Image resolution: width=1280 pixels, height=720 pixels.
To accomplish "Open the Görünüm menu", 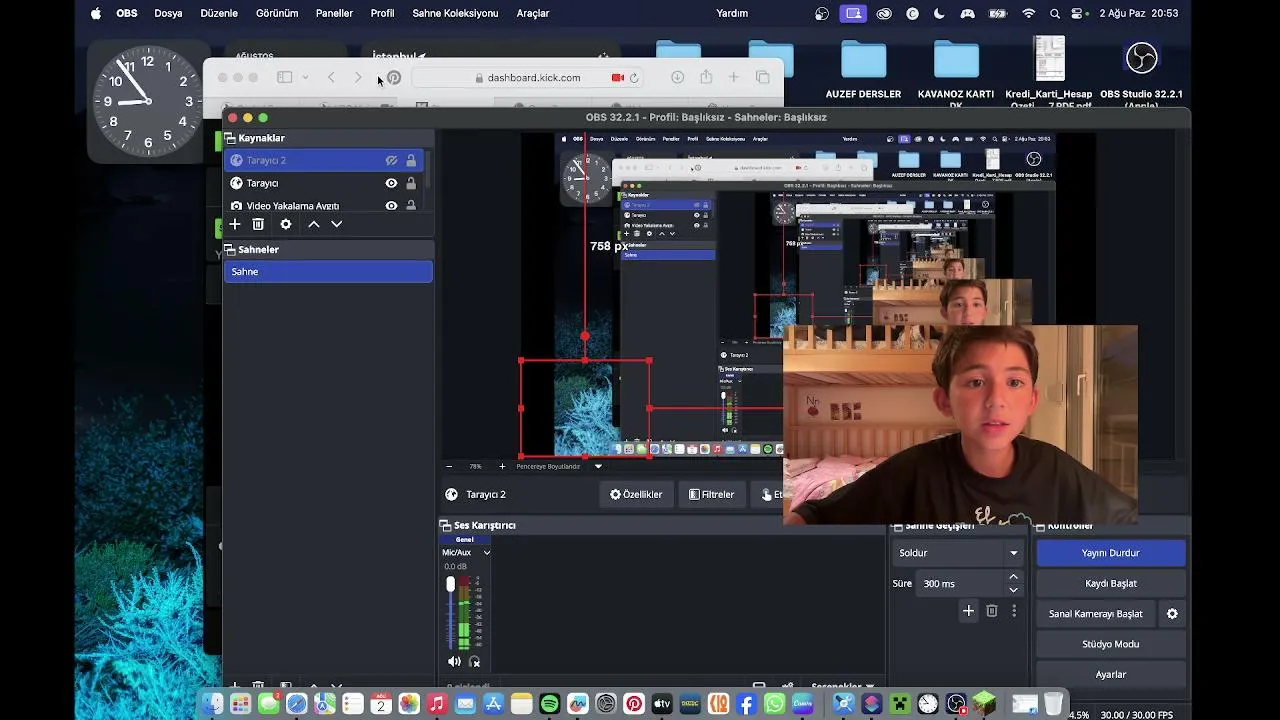I will 277,13.
